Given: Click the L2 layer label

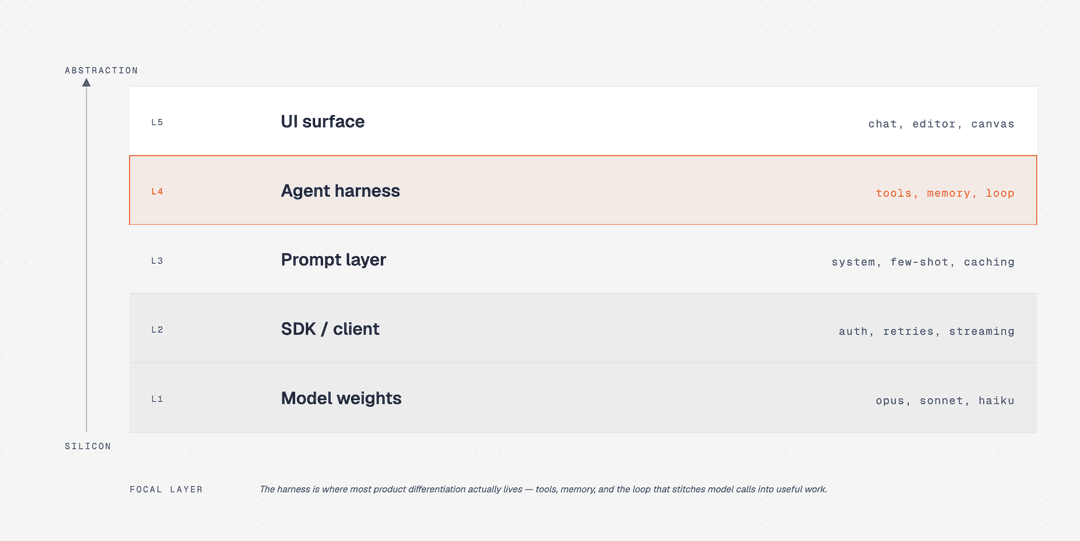Looking at the screenshot, I should pos(157,330).
